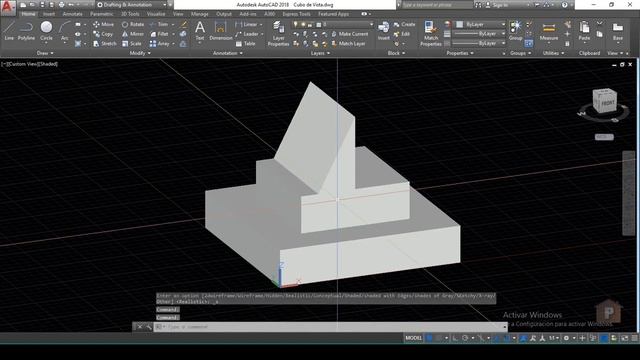Expand the Properties panel

[460, 53]
